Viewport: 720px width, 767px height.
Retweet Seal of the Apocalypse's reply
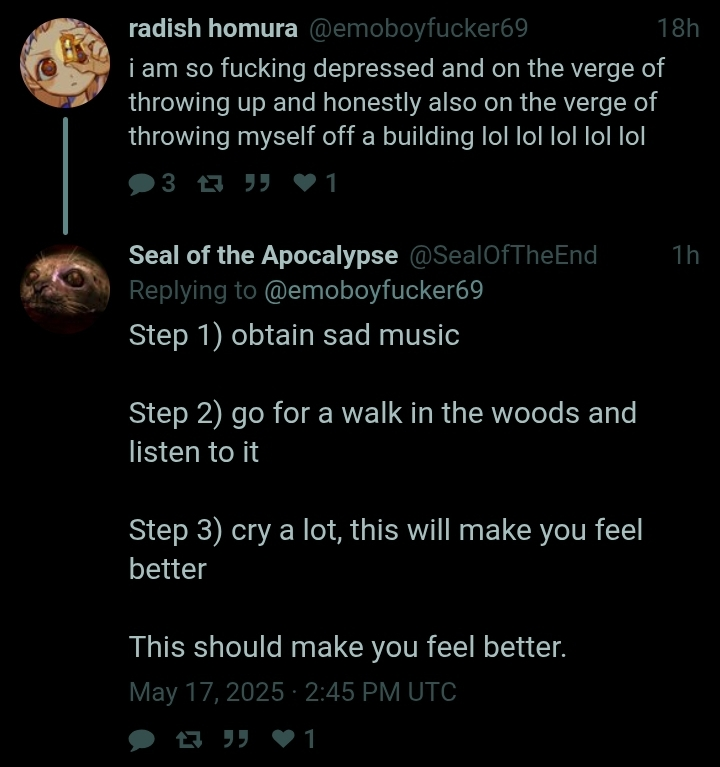pos(189,740)
